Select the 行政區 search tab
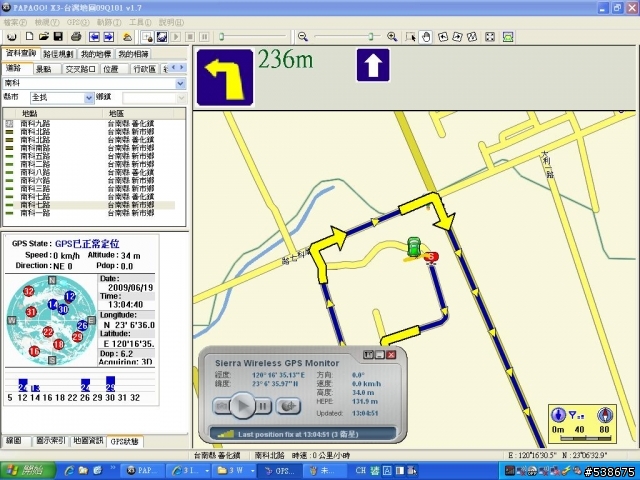Screen dimensions: 640x480 coord(144,69)
